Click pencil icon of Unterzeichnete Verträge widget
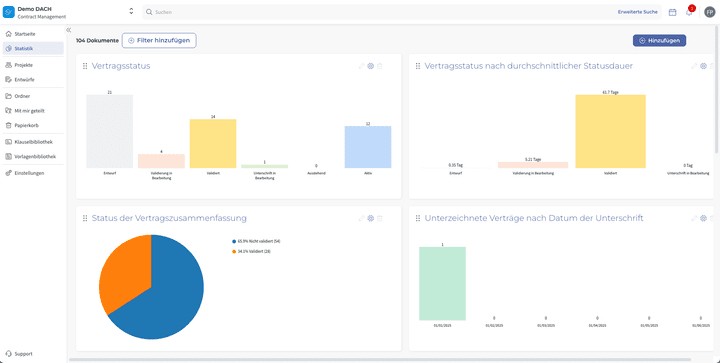 tap(694, 218)
